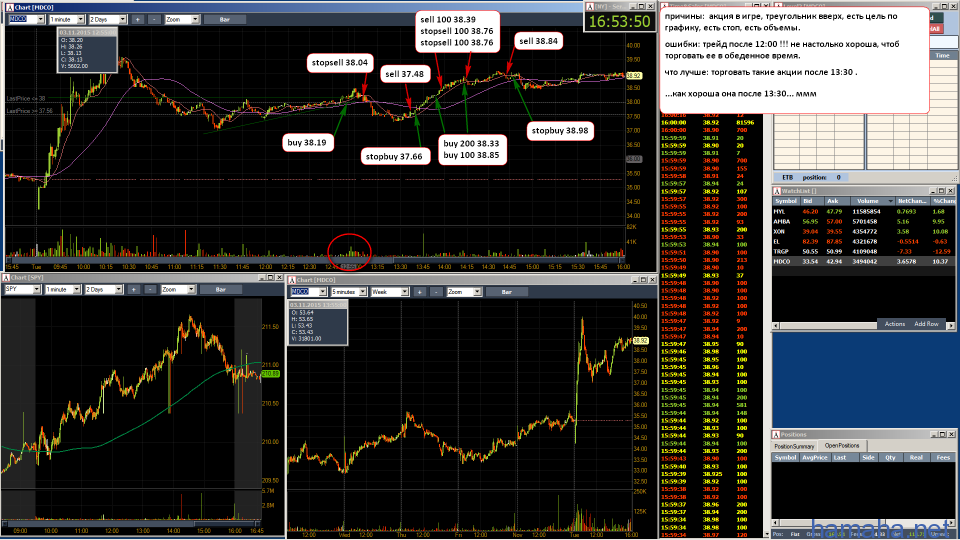Open the Actions menu in the watchlist
960x540 pixels.
894,324
